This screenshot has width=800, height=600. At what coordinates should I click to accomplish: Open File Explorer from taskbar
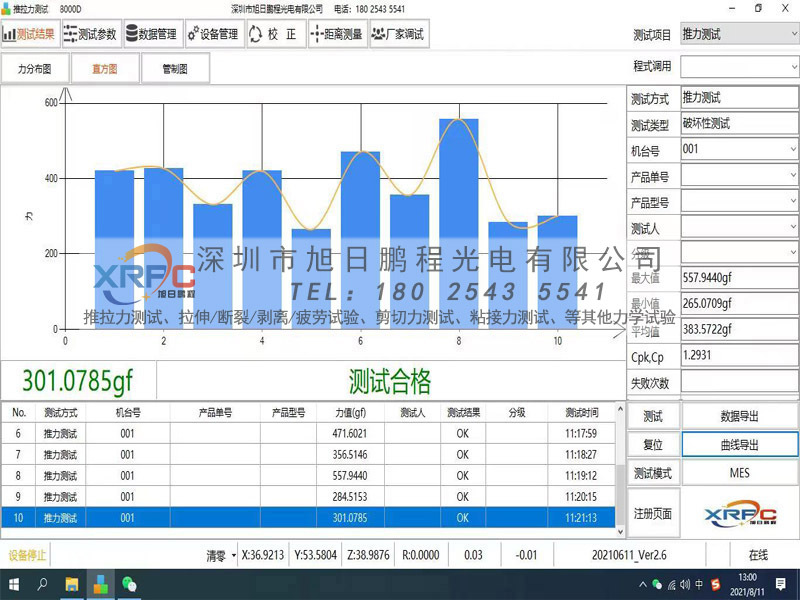[x=72, y=584]
